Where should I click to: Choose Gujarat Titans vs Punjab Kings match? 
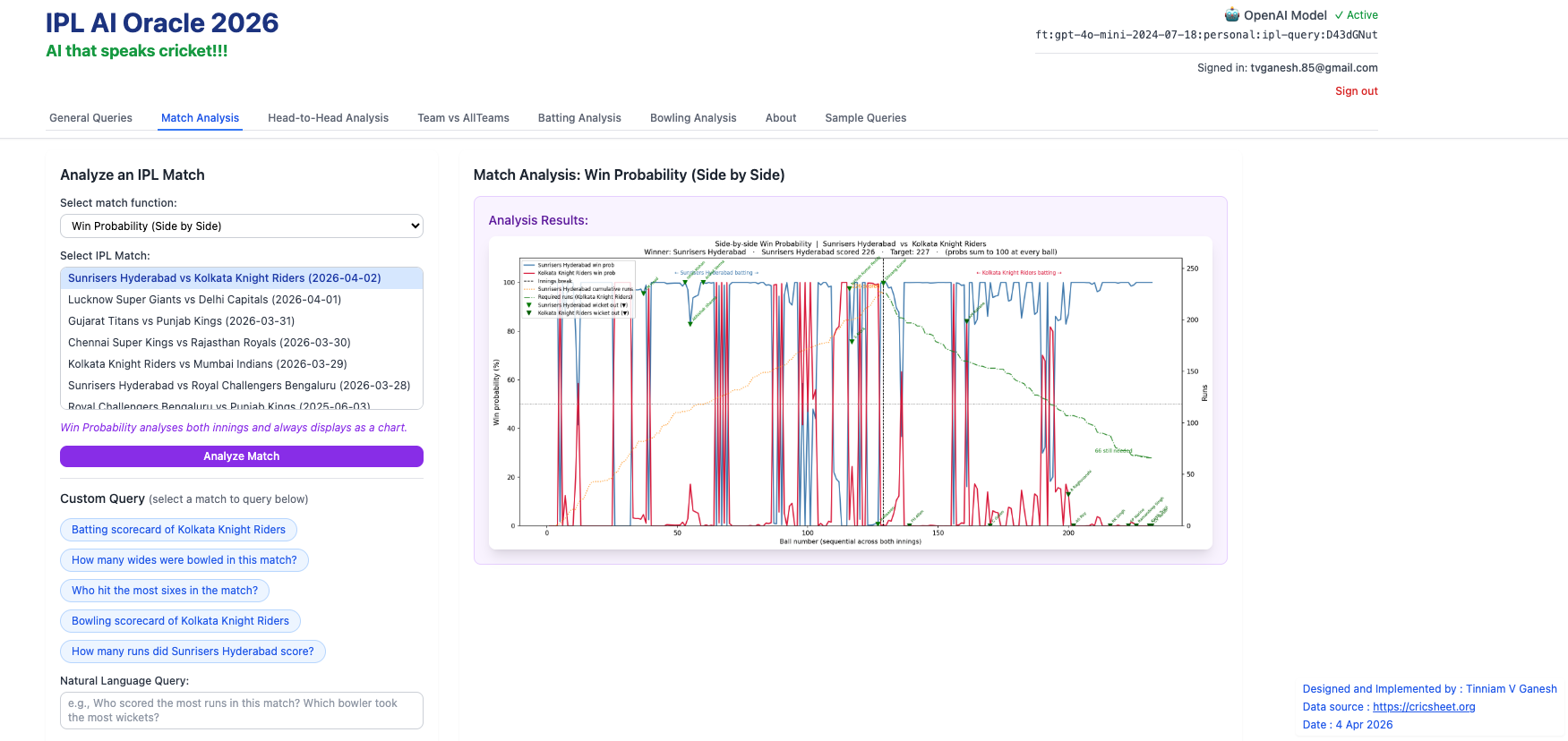(181, 321)
